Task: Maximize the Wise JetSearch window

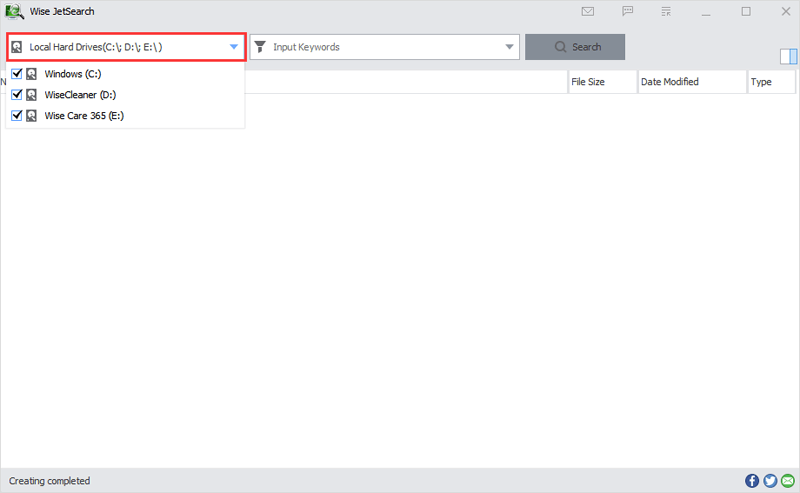Action: point(746,11)
